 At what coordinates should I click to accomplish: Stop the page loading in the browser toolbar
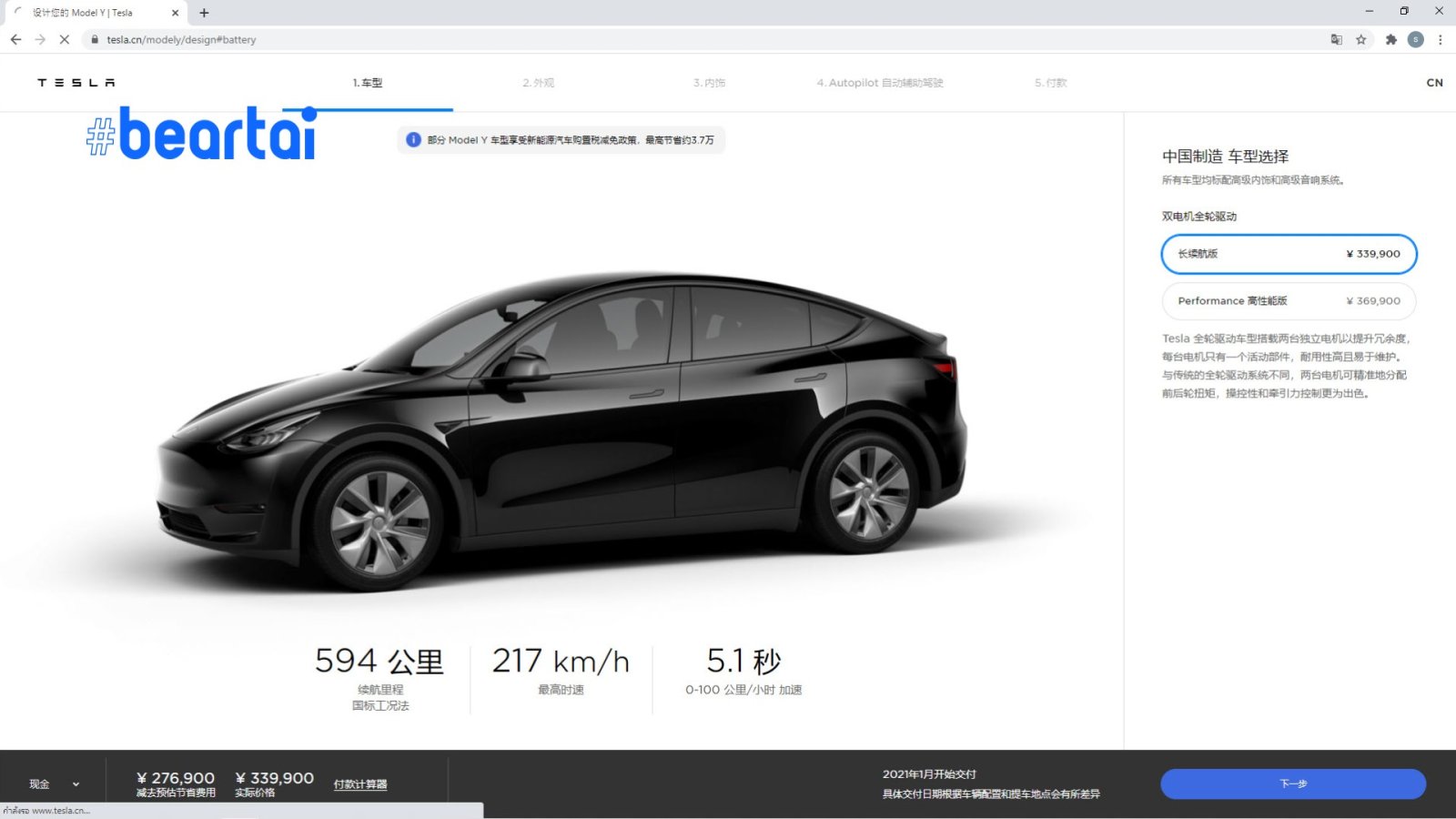click(x=65, y=39)
